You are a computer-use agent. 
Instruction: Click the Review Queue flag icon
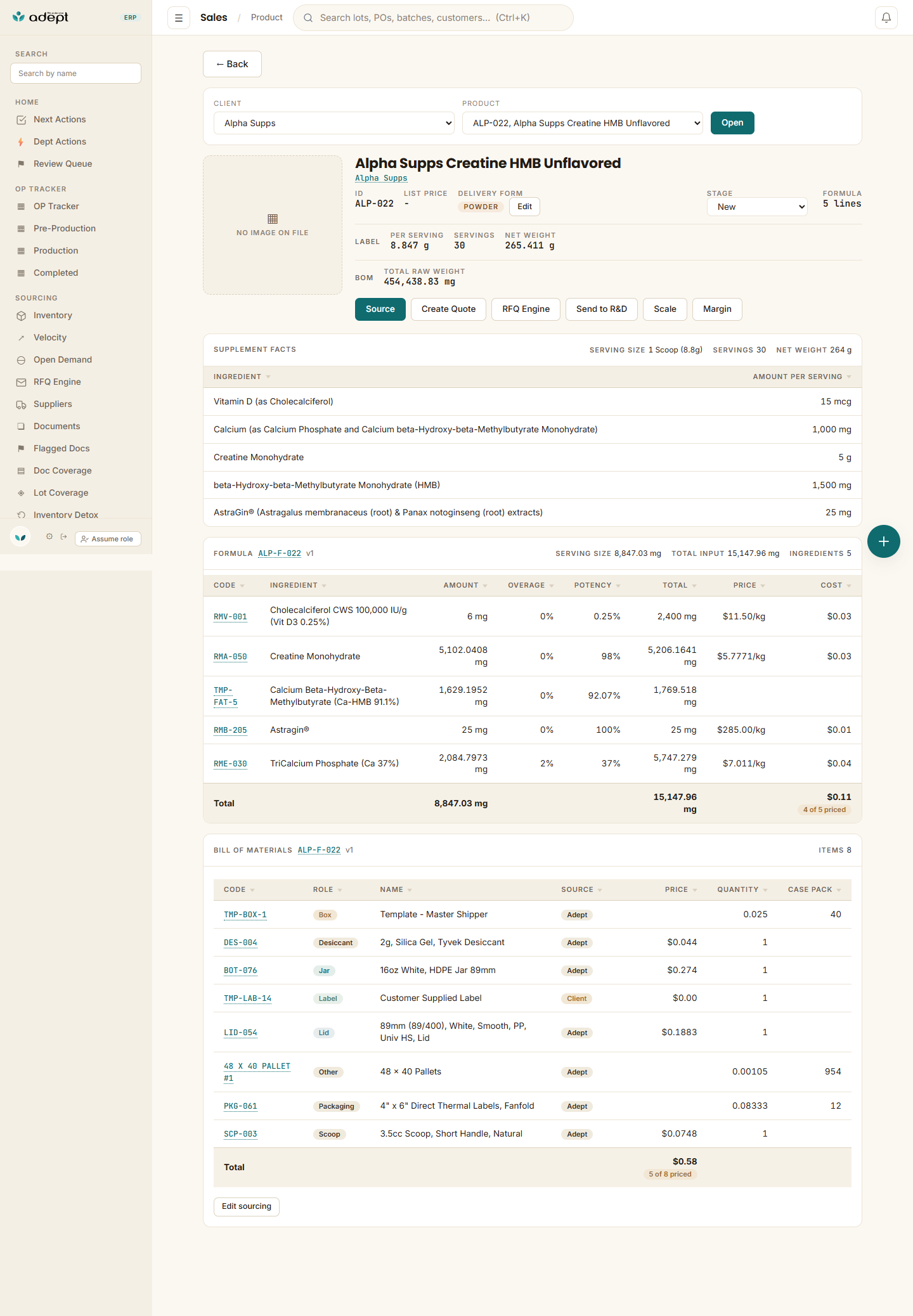[21, 164]
